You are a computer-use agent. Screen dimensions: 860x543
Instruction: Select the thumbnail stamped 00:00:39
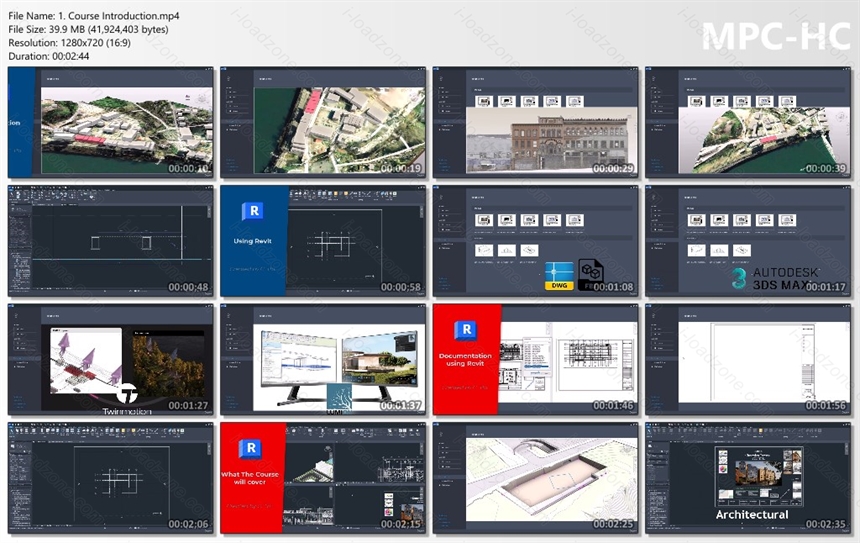click(x=749, y=123)
